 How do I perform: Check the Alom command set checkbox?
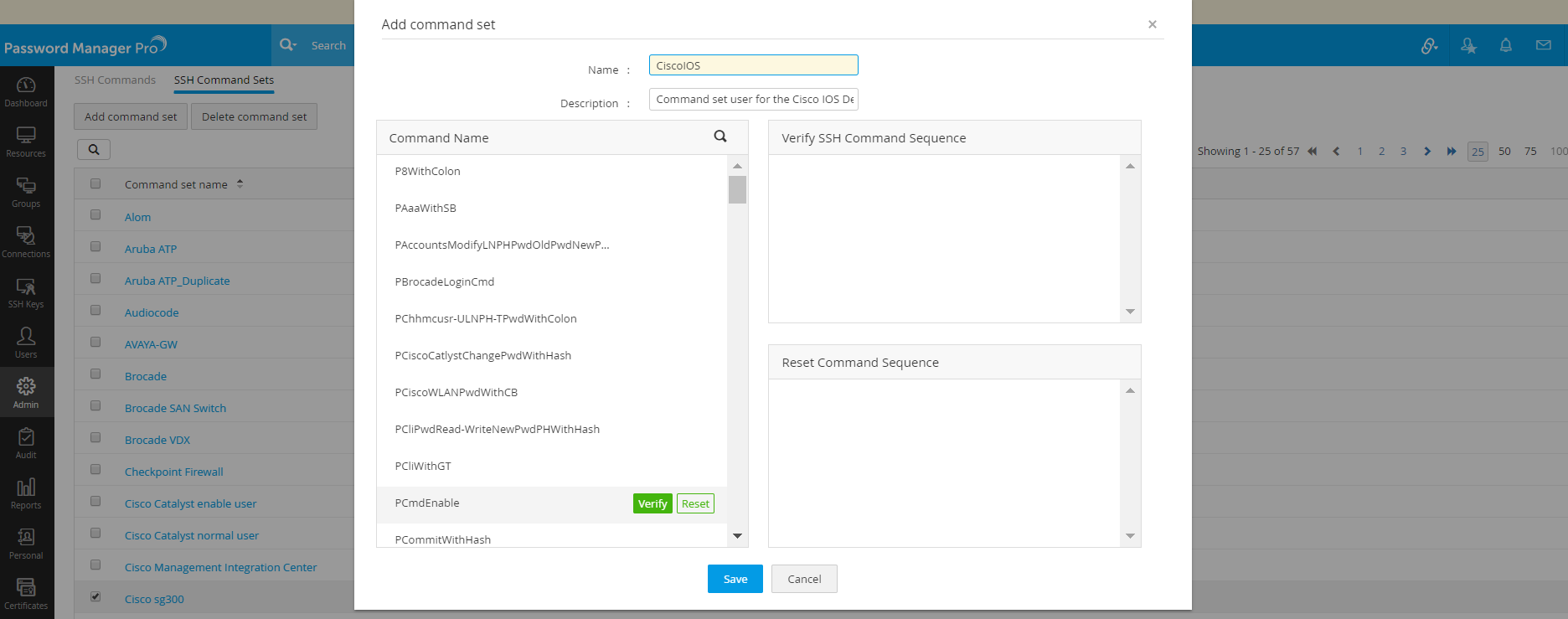pyautogui.click(x=95, y=215)
